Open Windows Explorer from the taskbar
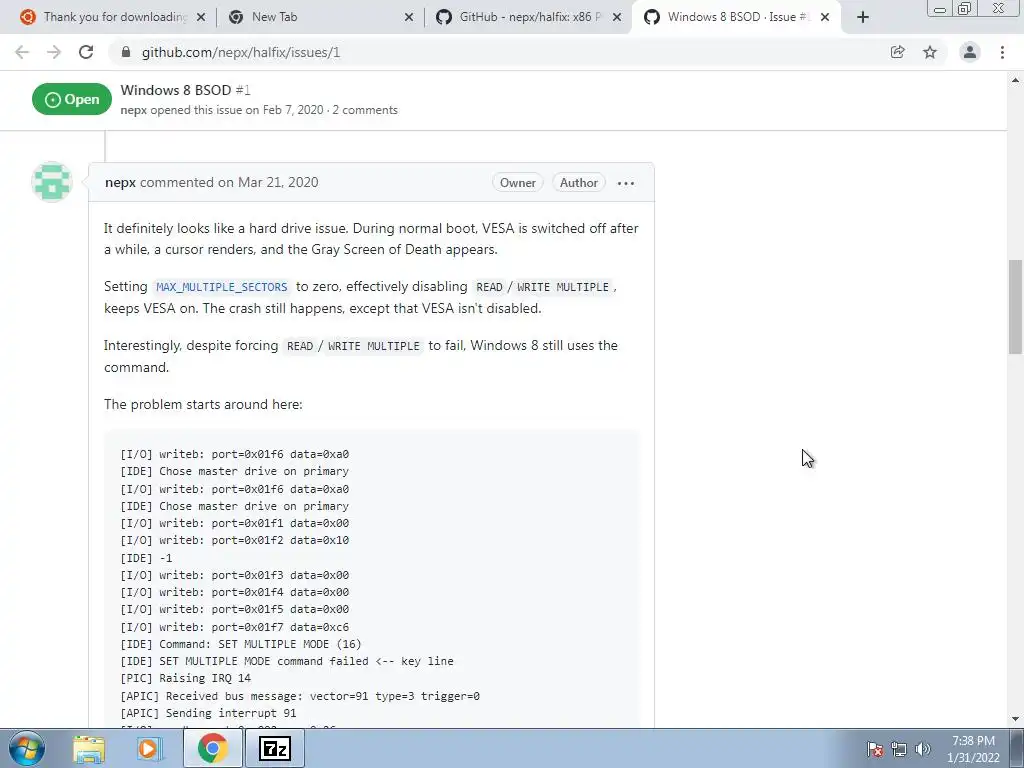Viewport: 1024px width, 768px height. coord(89,748)
